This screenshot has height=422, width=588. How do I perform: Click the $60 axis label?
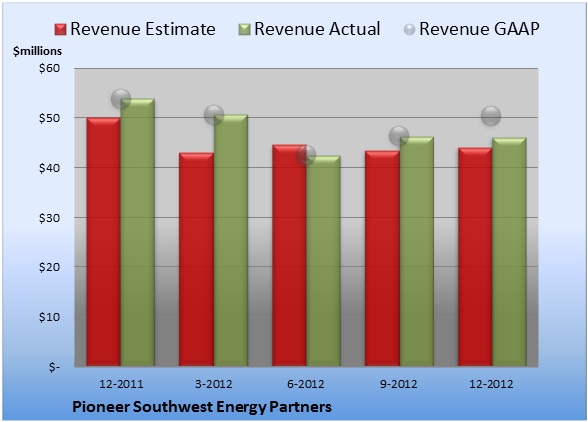(50, 68)
